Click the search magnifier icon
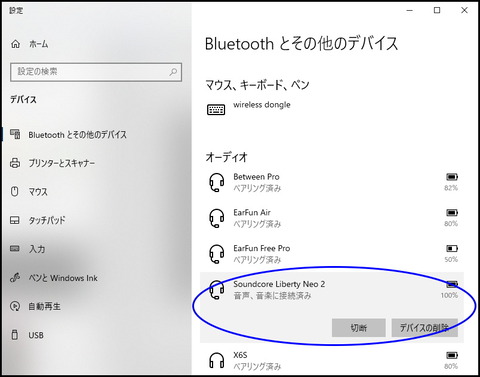The width and height of the screenshot is (480, 377). coord(173,72)
